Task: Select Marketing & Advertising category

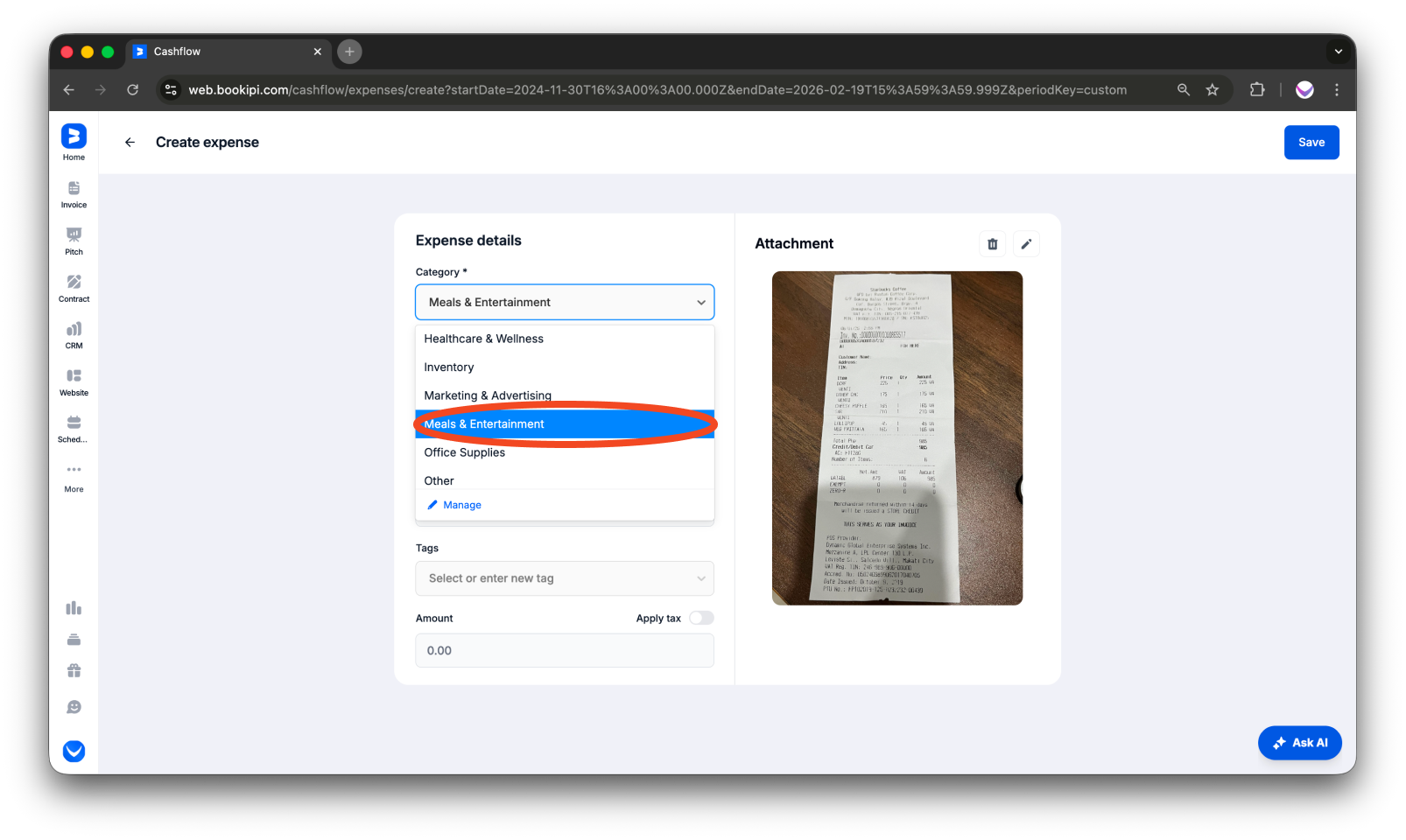Action: point(565,395)
